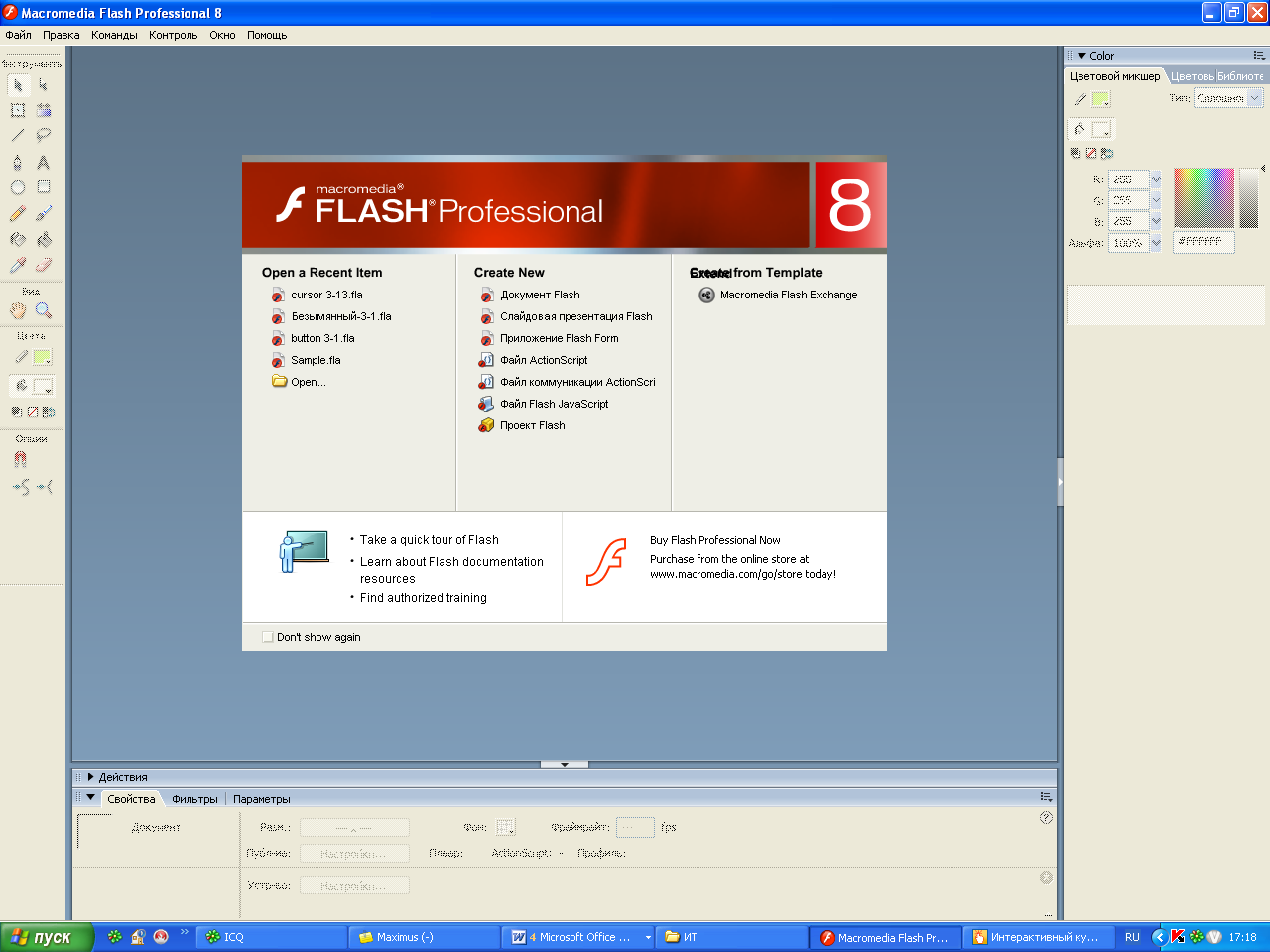Click the Straighten option icon

point(46,487)
